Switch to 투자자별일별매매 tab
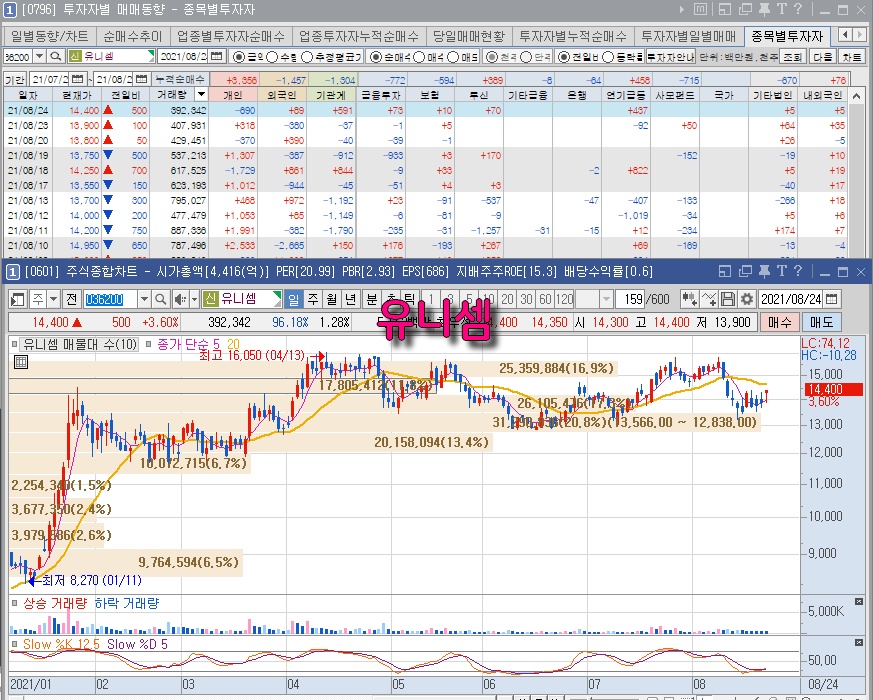The height and width of the screenshot is (700, 873). [x=689, y=36]
